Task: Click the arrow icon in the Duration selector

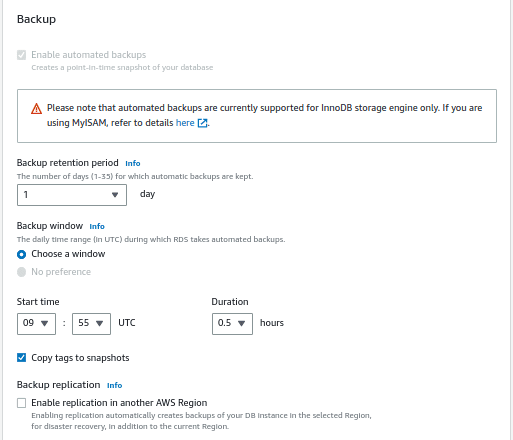Action: coord(242,323)
